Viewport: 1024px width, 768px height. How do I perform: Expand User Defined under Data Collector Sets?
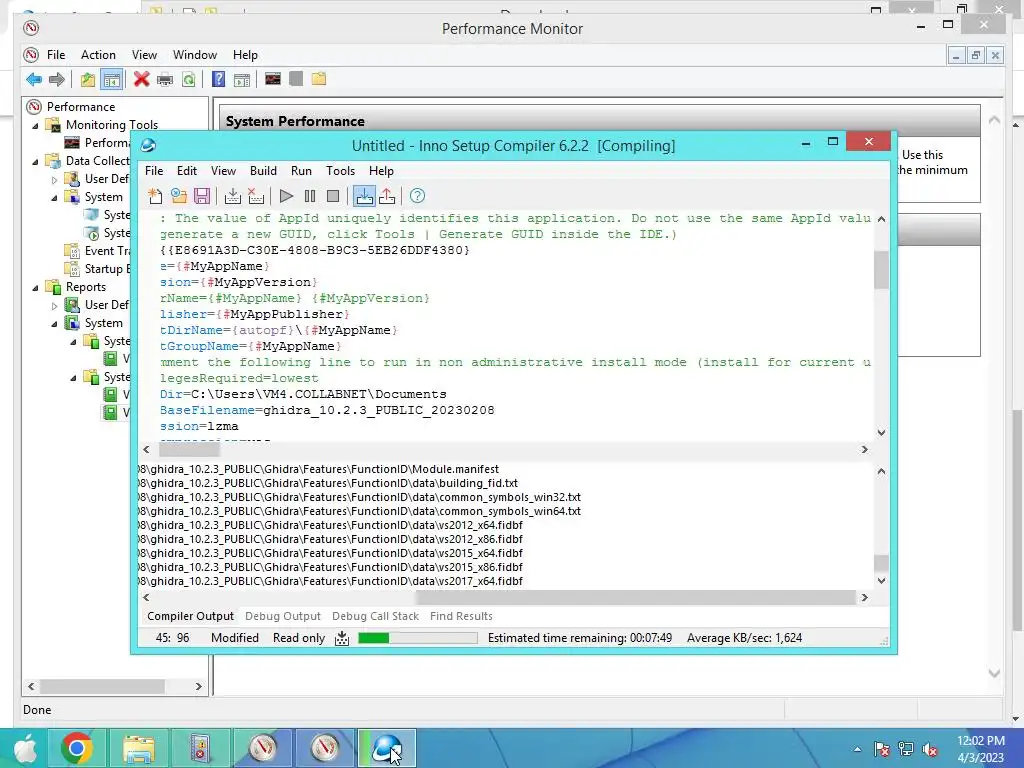coord(55,180)
